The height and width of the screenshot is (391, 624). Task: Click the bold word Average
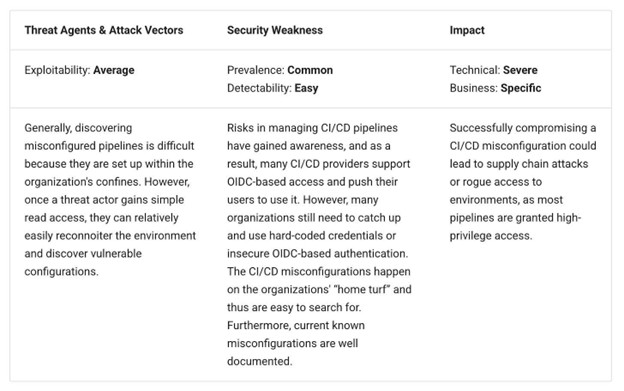pos(114,70)
